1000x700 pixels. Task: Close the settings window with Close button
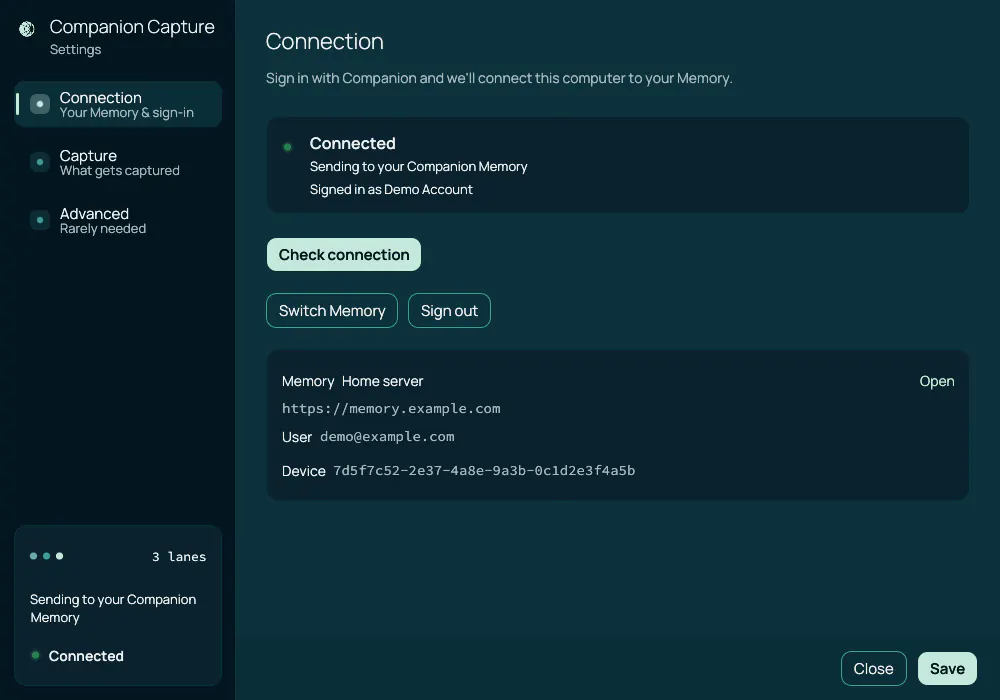(x=873, y=669)
